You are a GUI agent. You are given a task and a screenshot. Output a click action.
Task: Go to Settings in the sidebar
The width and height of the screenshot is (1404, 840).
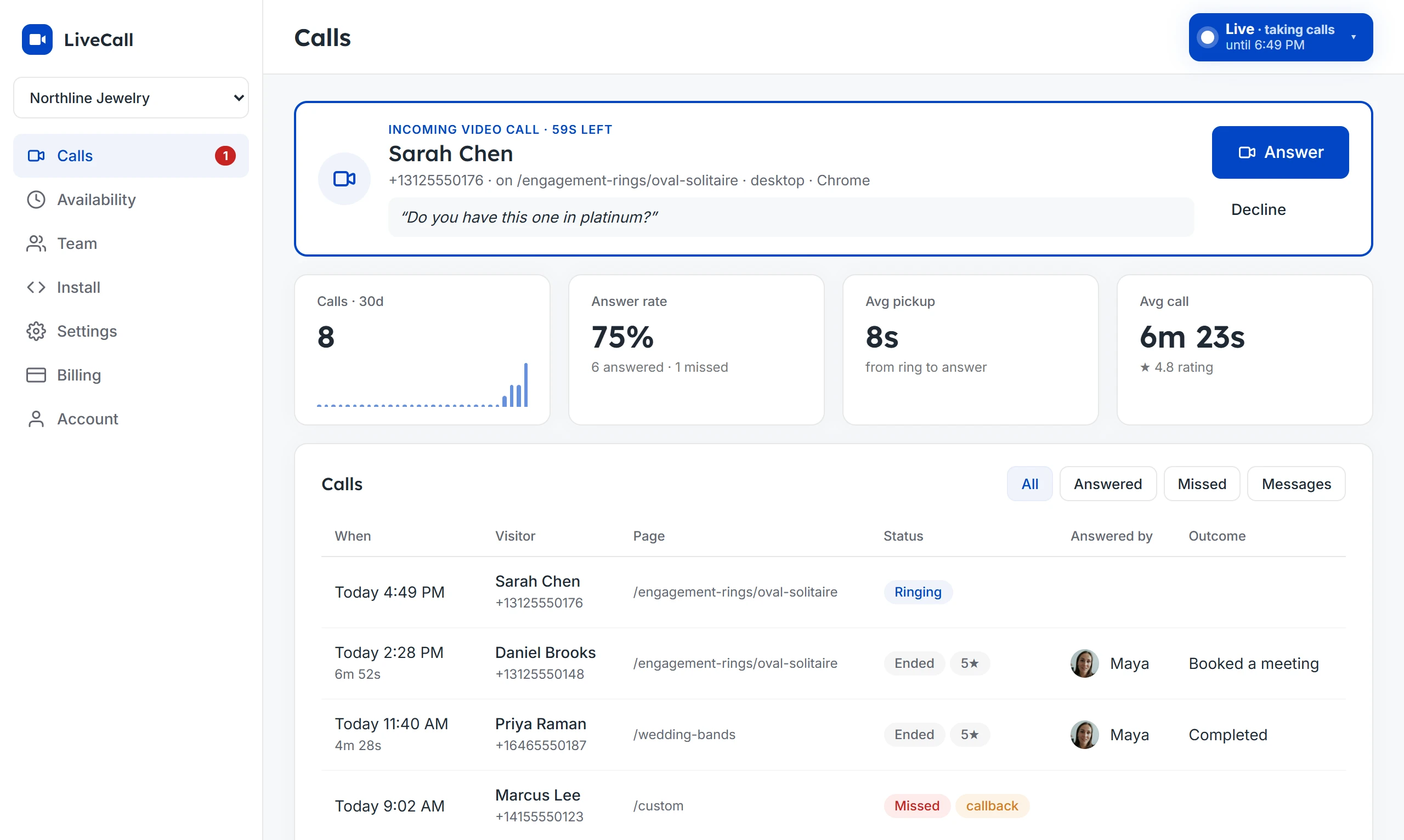131,331
